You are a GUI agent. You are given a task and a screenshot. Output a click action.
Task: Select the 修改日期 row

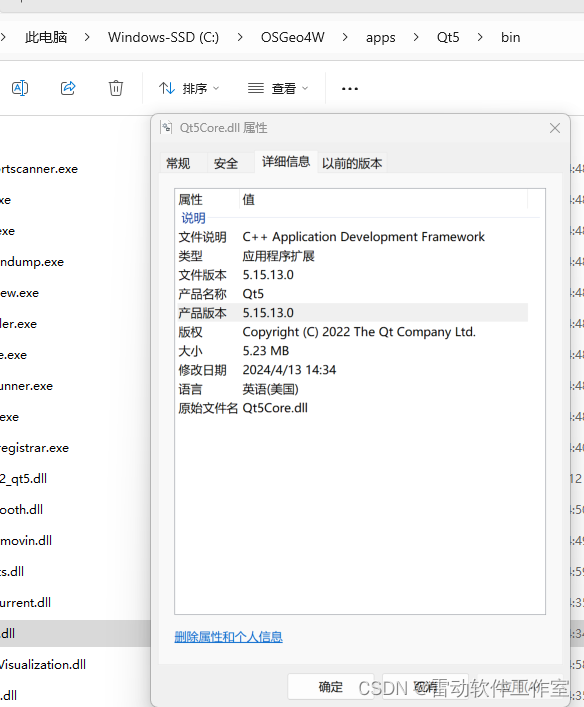pyautogui.click(x=352, y=370)
